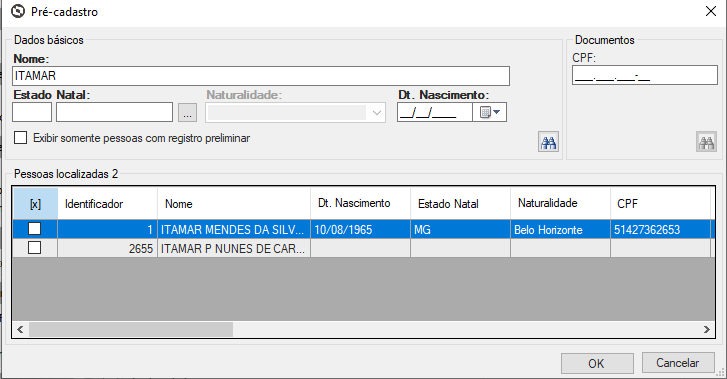Sort by the Nome column header
Image resolution: width=727 pixels, height=379 pixels.
pos(234,204)
